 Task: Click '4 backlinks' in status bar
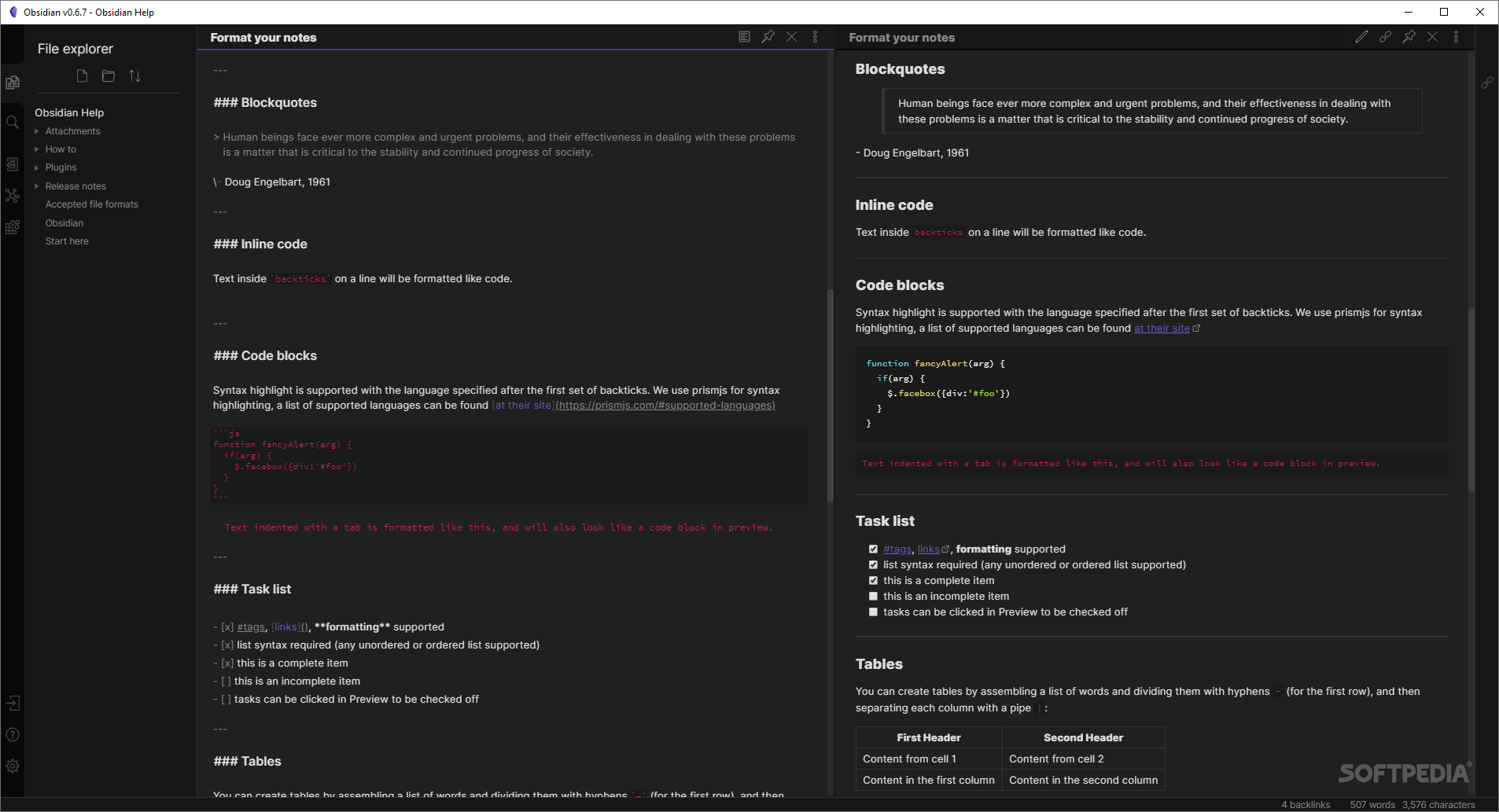[1306, 805]
